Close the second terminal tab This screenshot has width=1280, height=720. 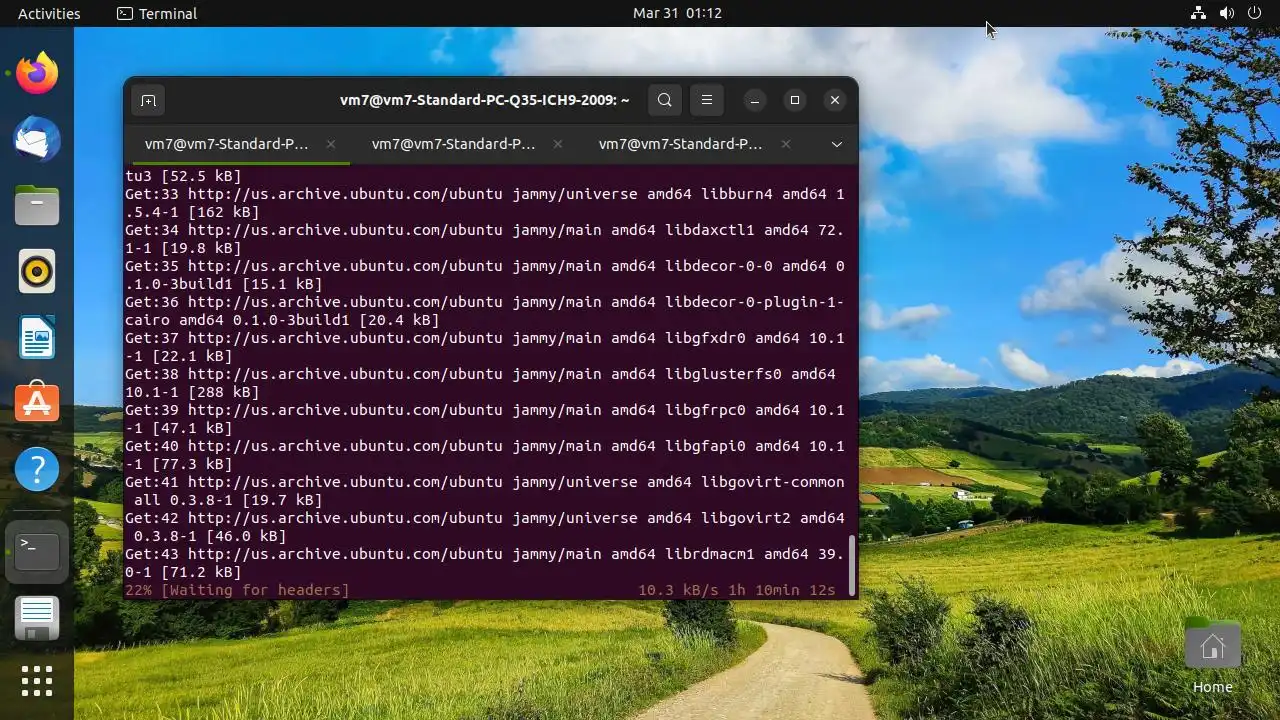[x=558, y=144]
